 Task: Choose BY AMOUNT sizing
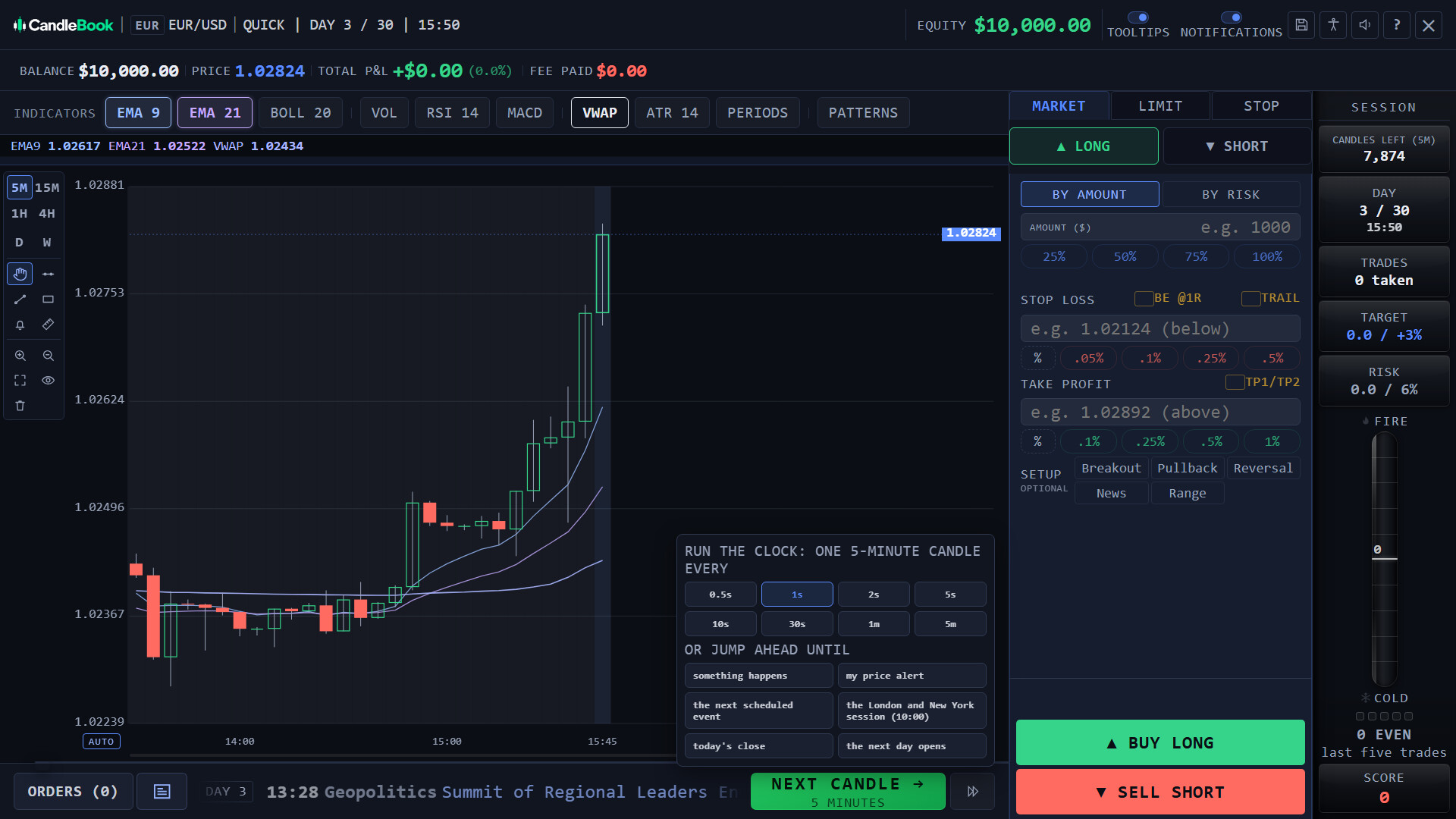point(1090,195)
